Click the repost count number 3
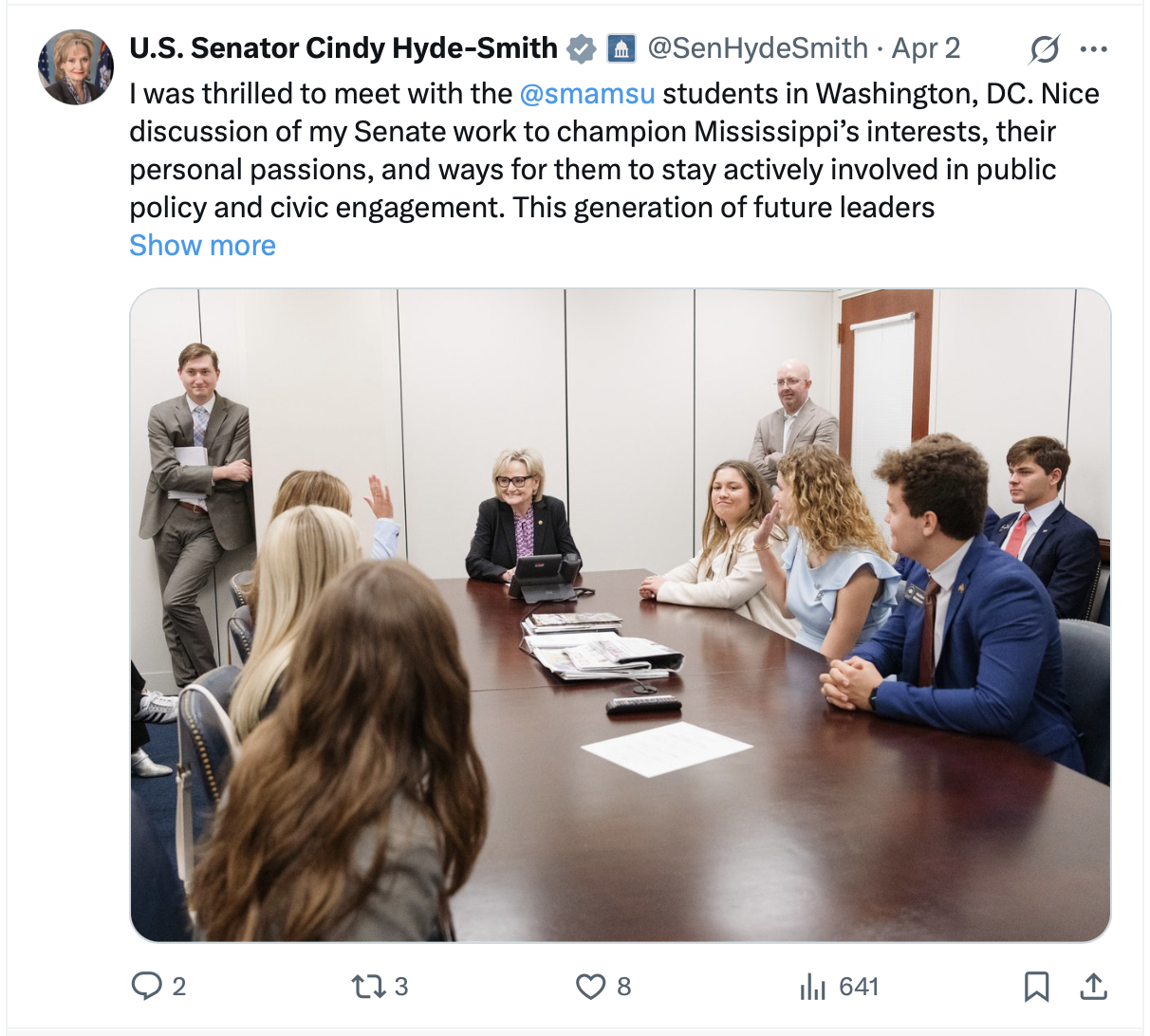 pos(401,987)
